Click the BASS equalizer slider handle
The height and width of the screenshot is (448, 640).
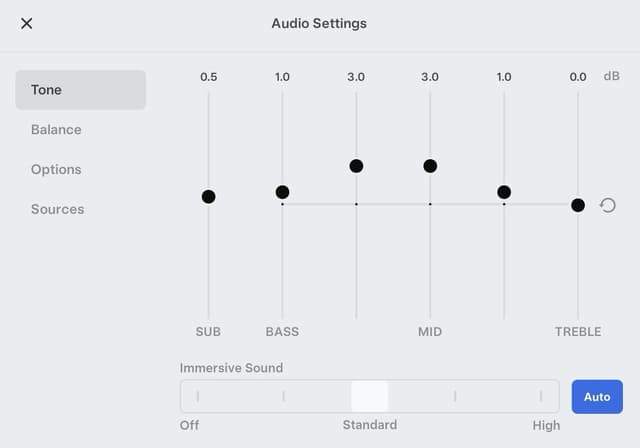tap(282, 192)
